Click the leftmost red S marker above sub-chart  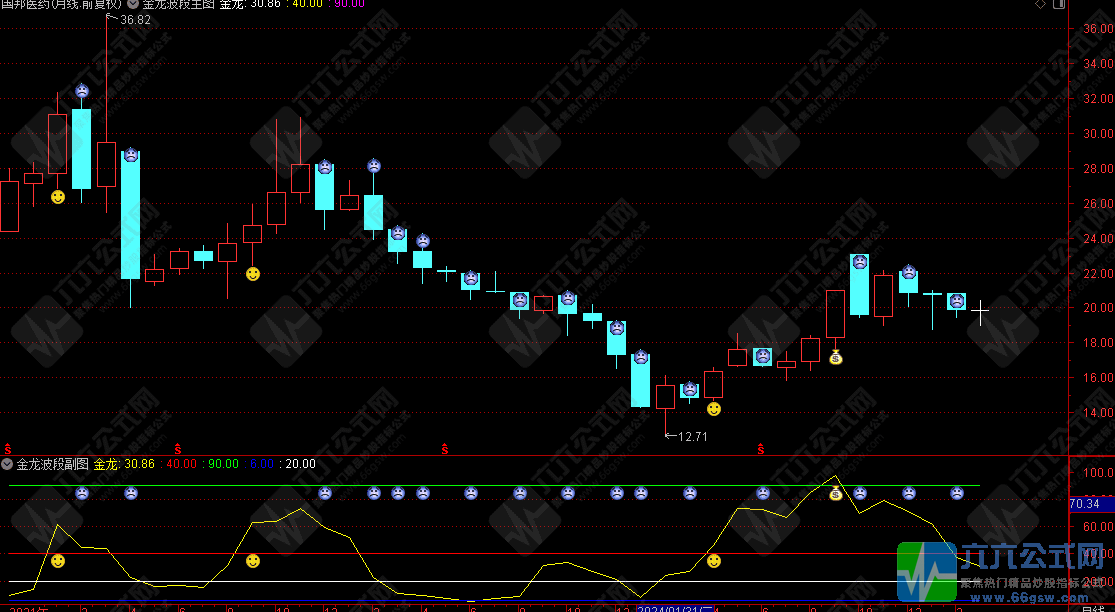[8, 448]
